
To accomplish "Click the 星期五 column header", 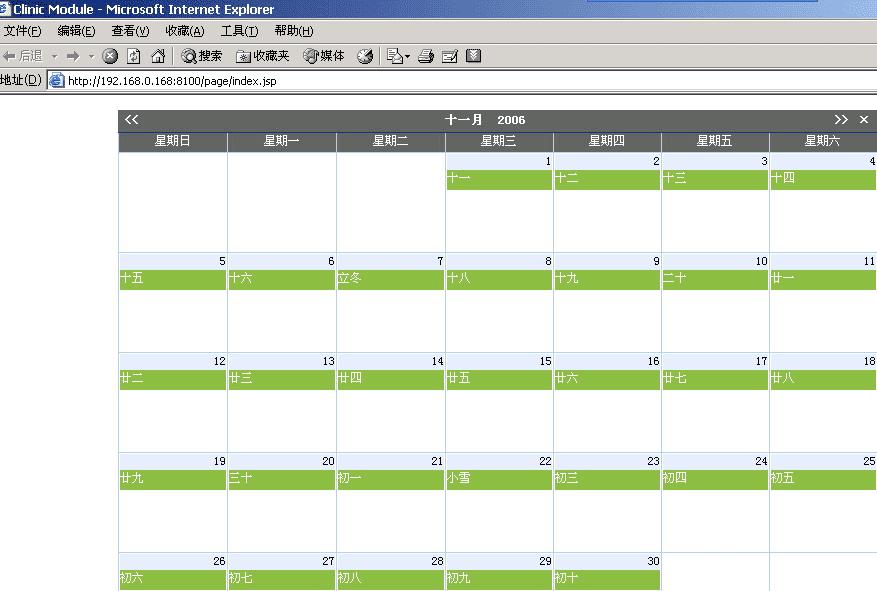I will [715, 141].
